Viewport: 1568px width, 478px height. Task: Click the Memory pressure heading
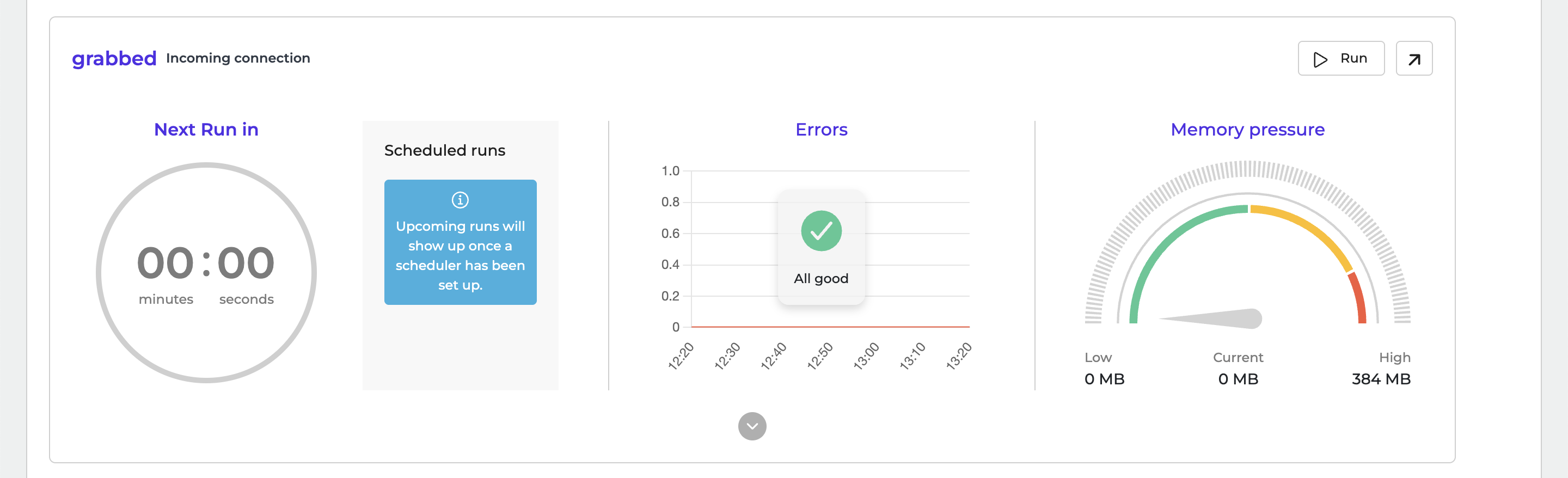coord(1247,130)
